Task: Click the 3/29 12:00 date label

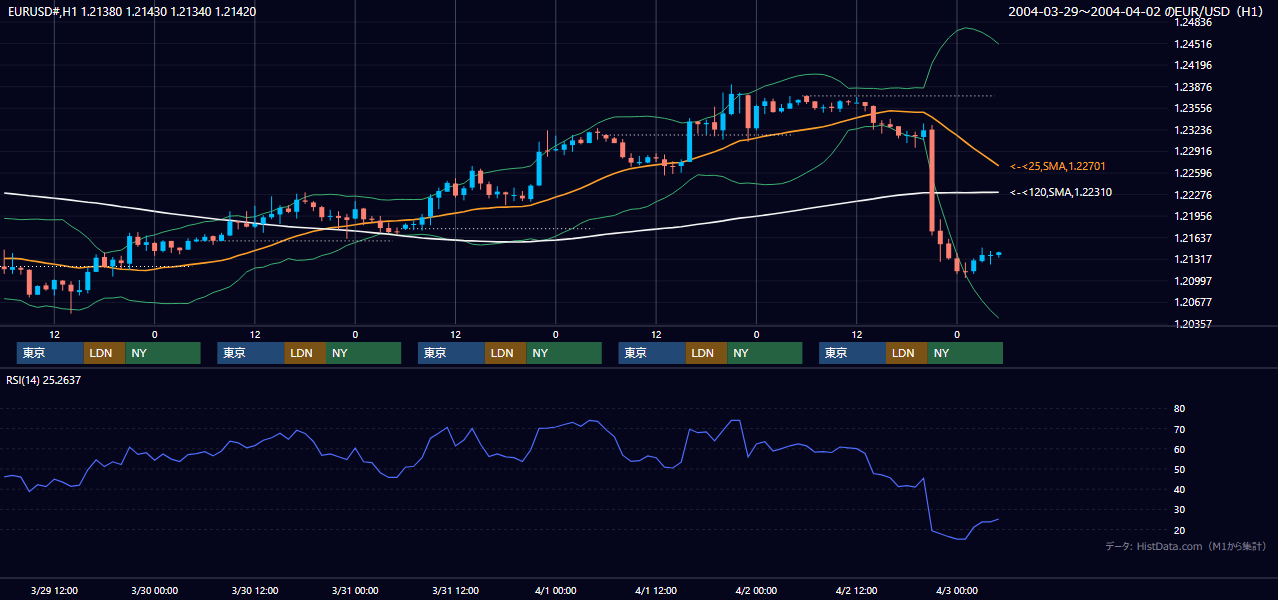Action: tap(54, 590)
